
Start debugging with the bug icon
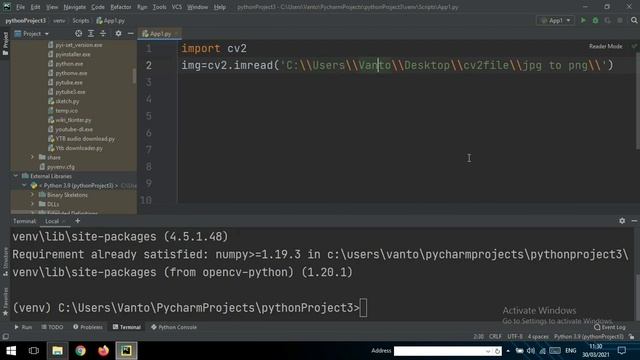(x=596, y=20)
